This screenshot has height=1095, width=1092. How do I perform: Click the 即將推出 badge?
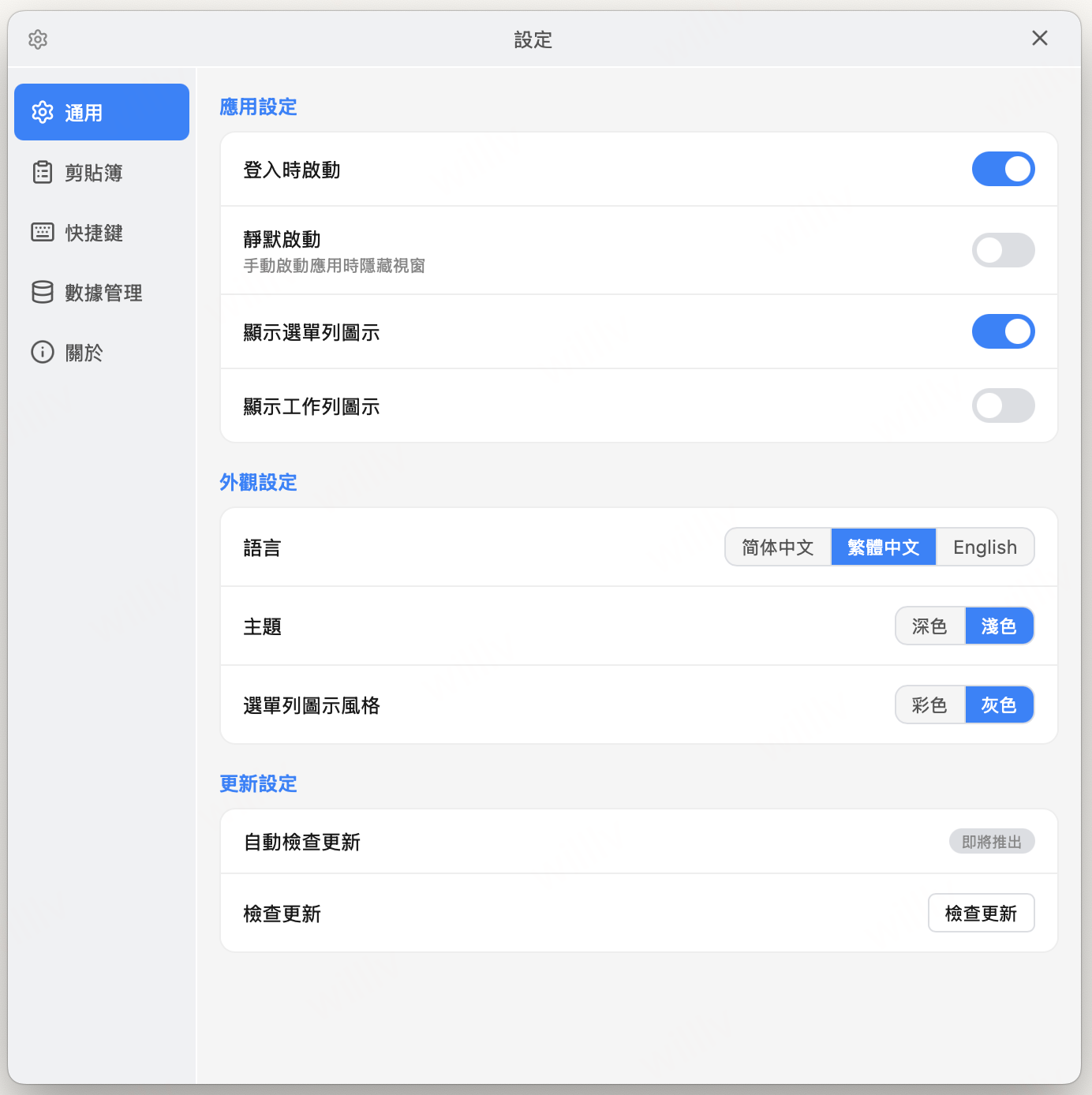coord(992,842)
